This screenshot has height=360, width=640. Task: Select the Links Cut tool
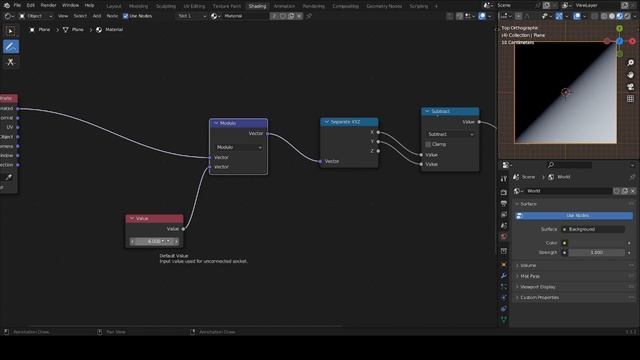11,62
